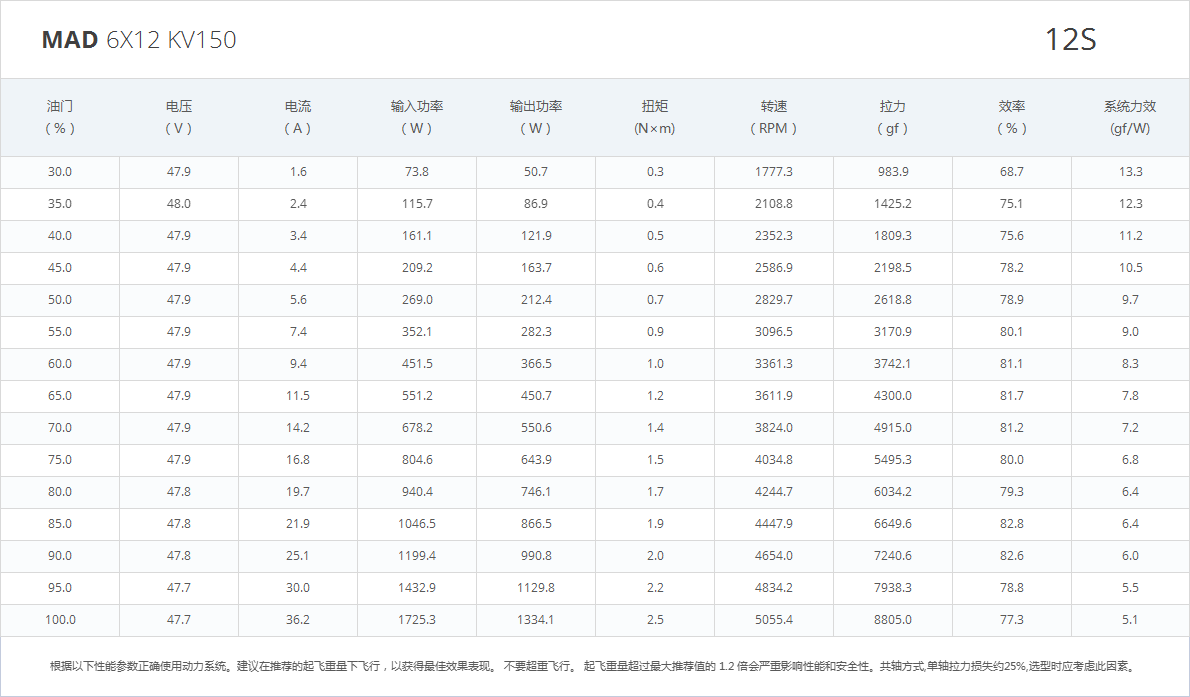The image size is (1190, 697).
Task: Click throttle value "70.0"
Action: tap(60, 427)
